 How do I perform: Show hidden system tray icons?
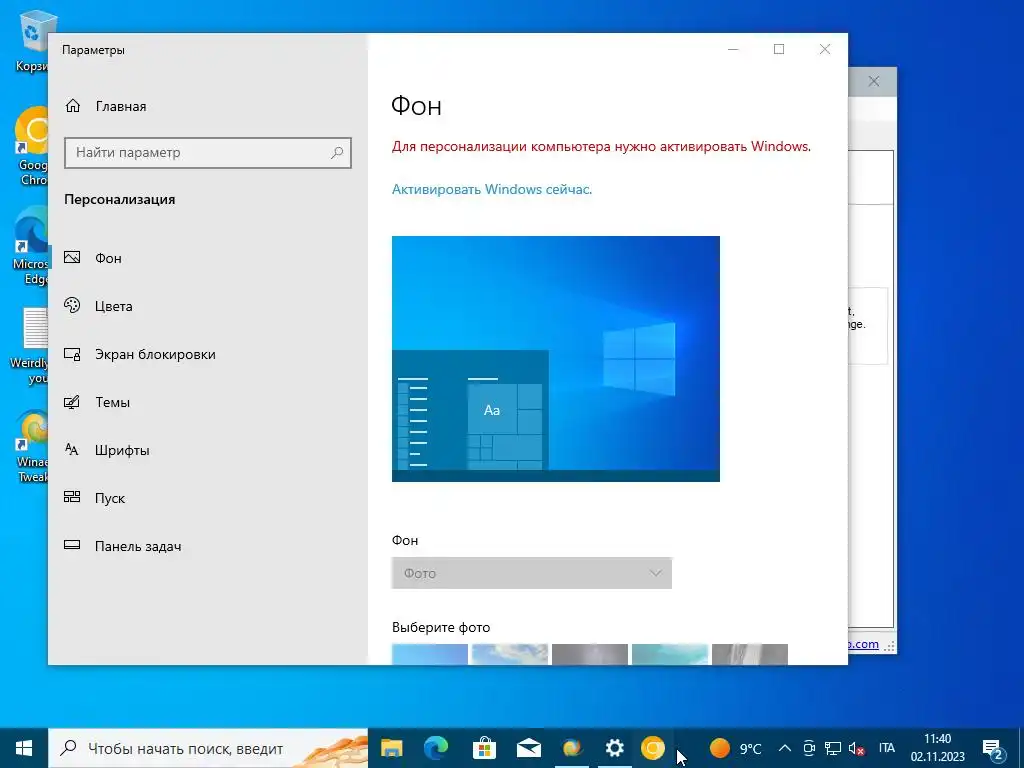coord(785,748)
